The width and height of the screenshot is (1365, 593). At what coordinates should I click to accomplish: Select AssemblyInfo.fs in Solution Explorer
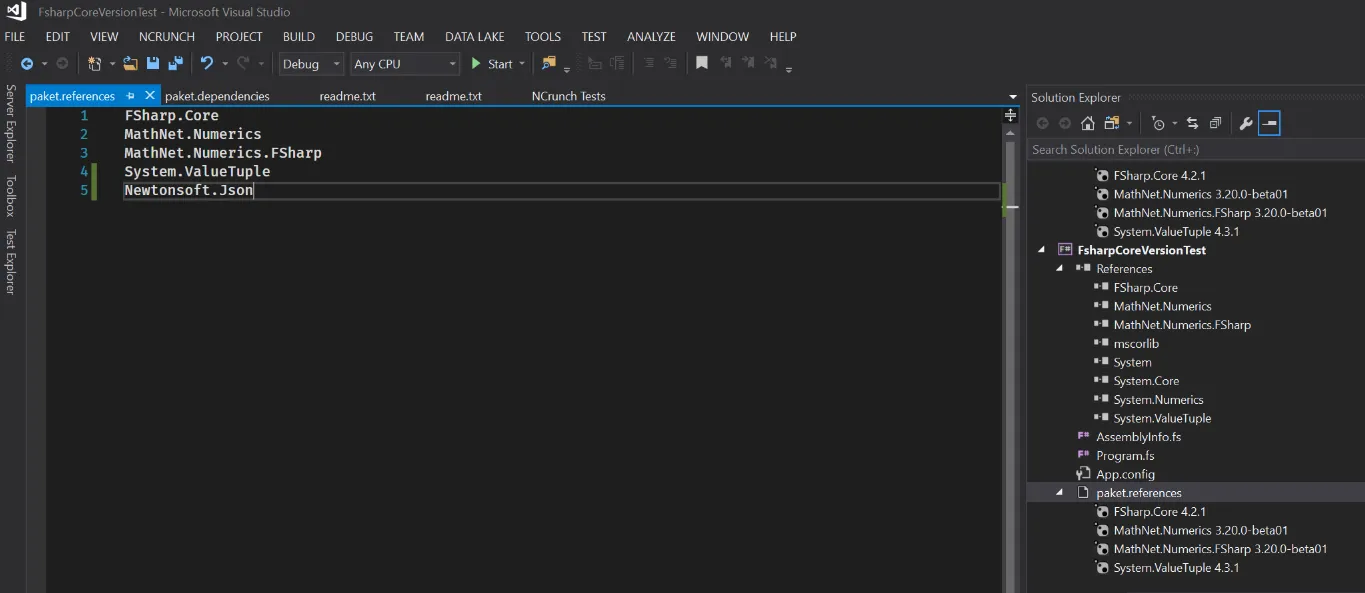[1138, 437]
